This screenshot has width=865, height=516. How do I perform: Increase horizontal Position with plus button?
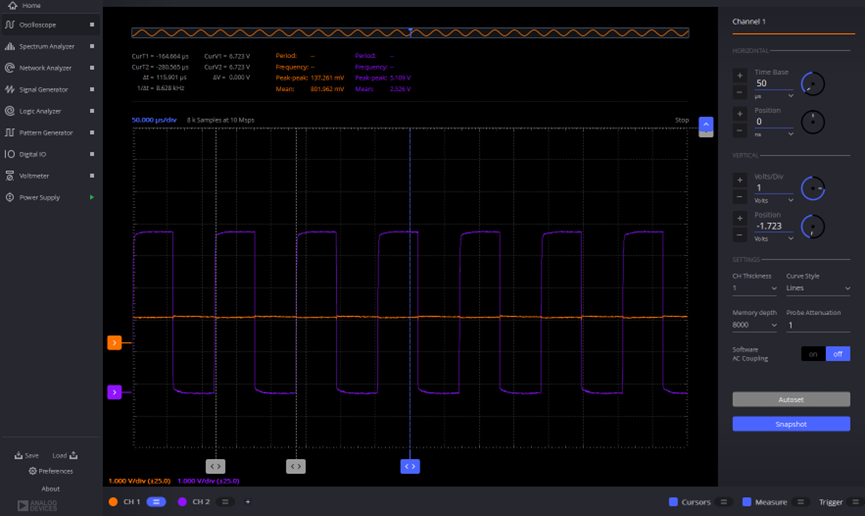(x=740, y=114)
